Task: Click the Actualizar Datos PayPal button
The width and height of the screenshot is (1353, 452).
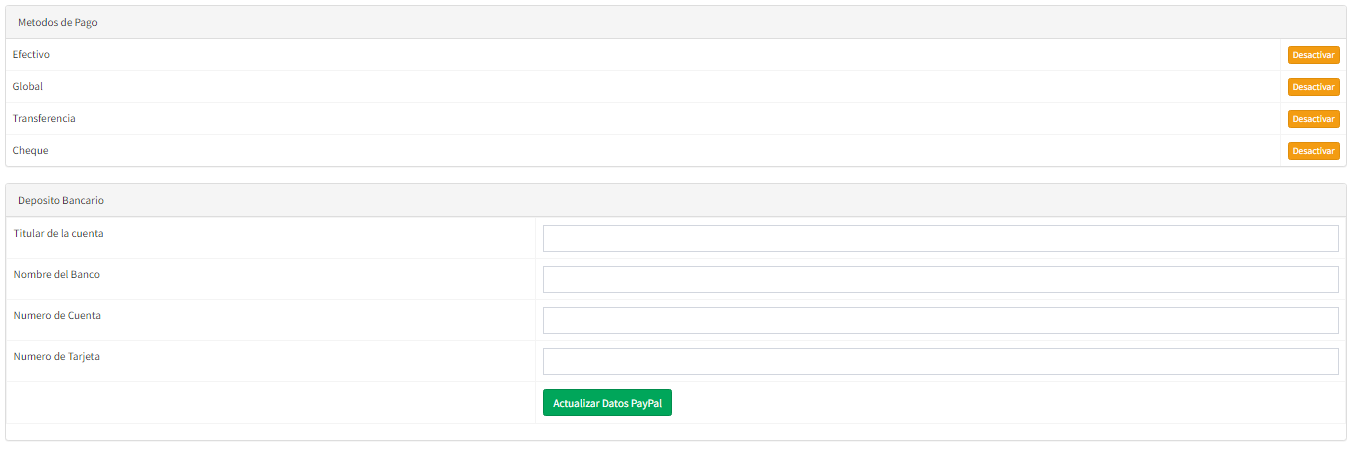Action: click(x=607, y=403)
